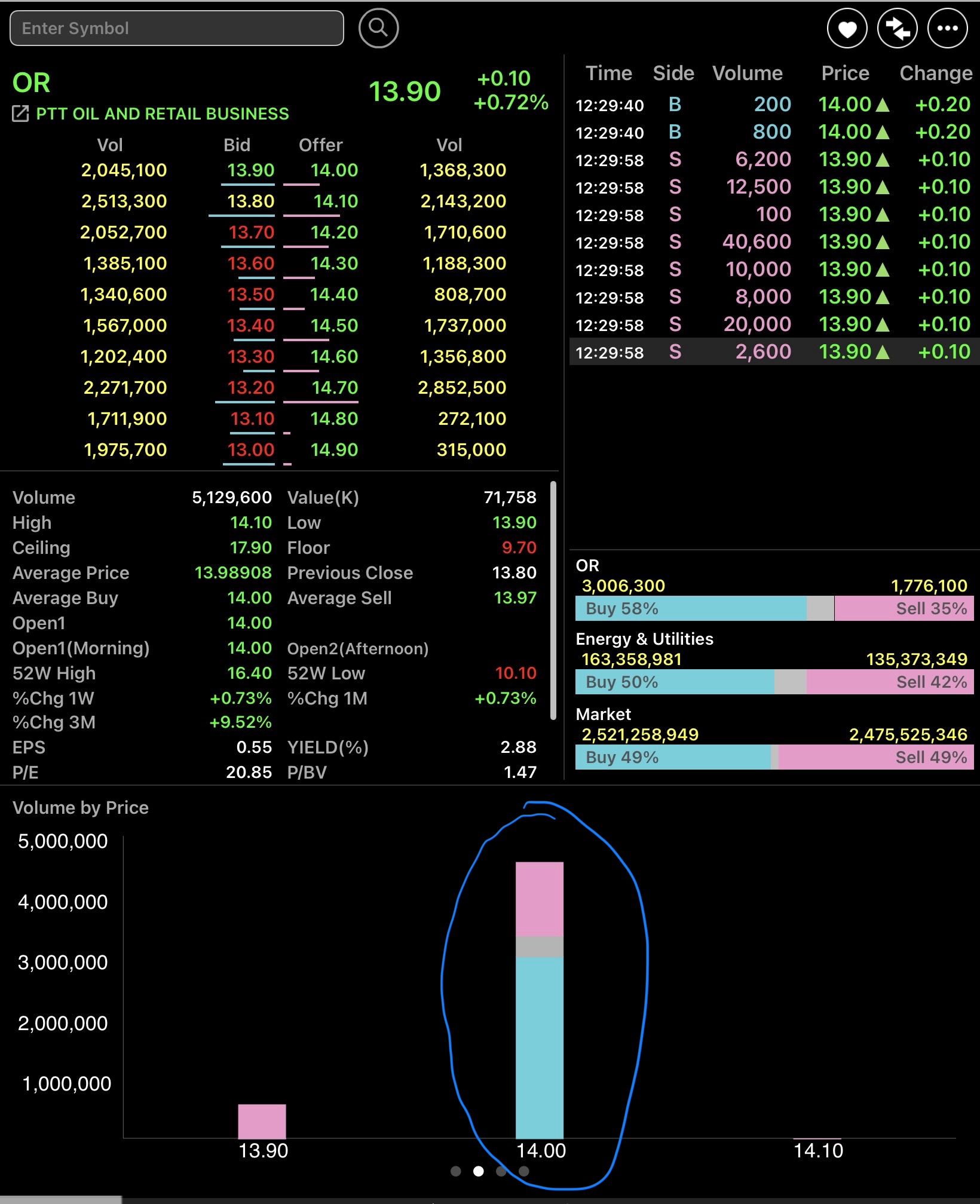The image size is (980, 1204).
Task: Click Energy & Utilities Buy 50% bar
Action: (x=675, y=682)
